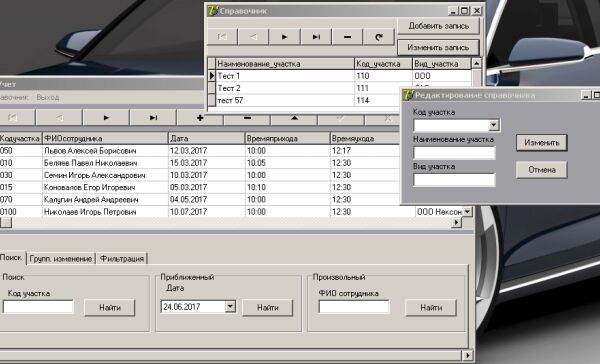Select code 114 cell
Viewport: 600px width, 364px height.
click(377, 100)
